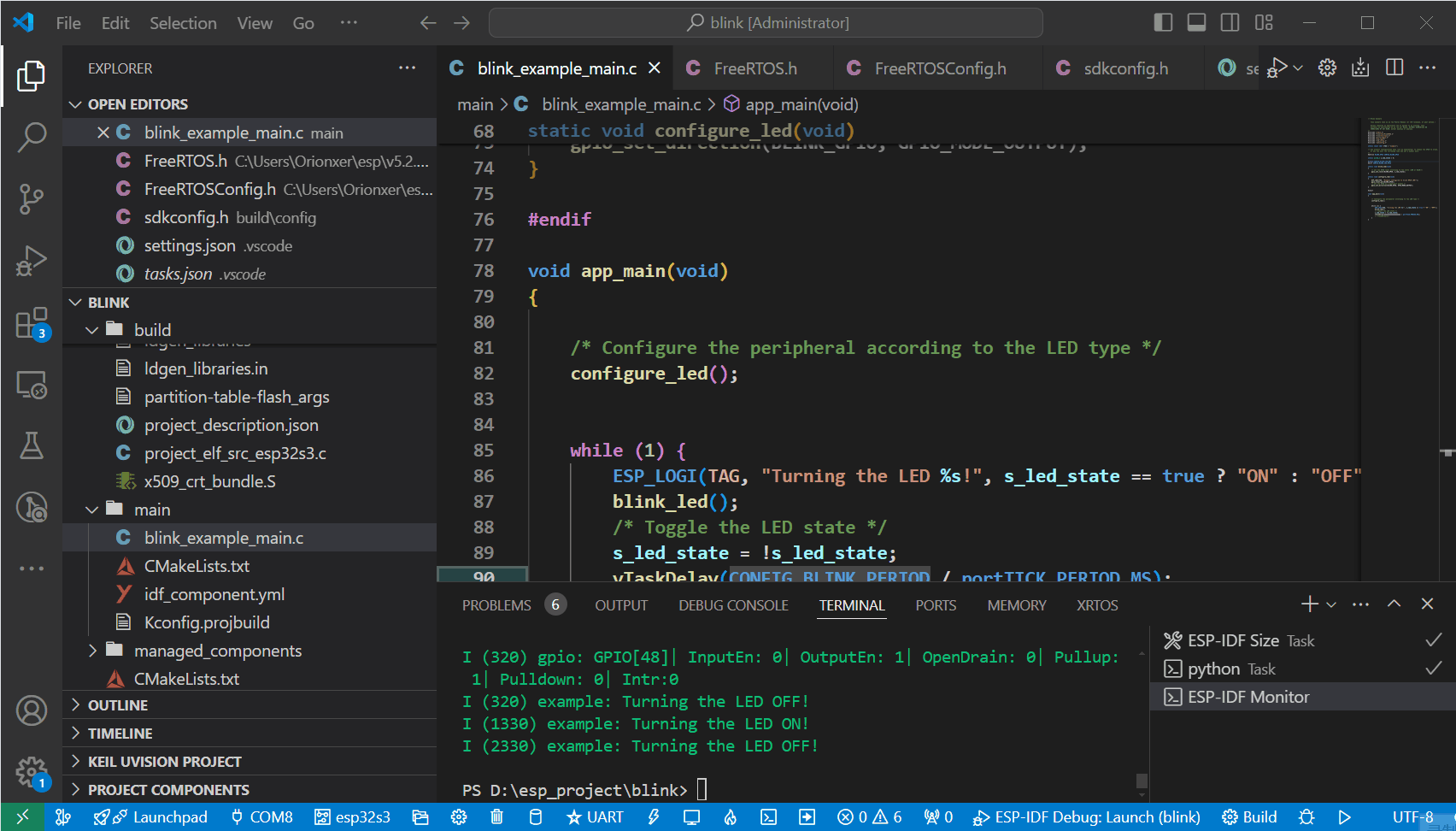This screenshot has width=1456, height=831.
Task: Open the ESP-IDF terminal icon in status bar
Action: click(x=768, y=817)
